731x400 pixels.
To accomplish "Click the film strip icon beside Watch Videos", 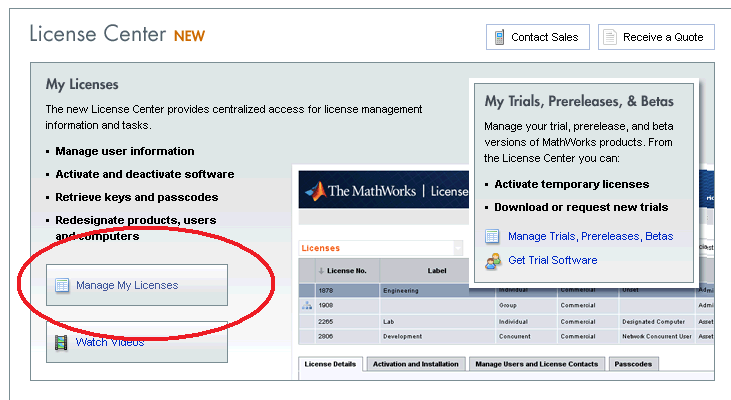I will coord(61,343).
